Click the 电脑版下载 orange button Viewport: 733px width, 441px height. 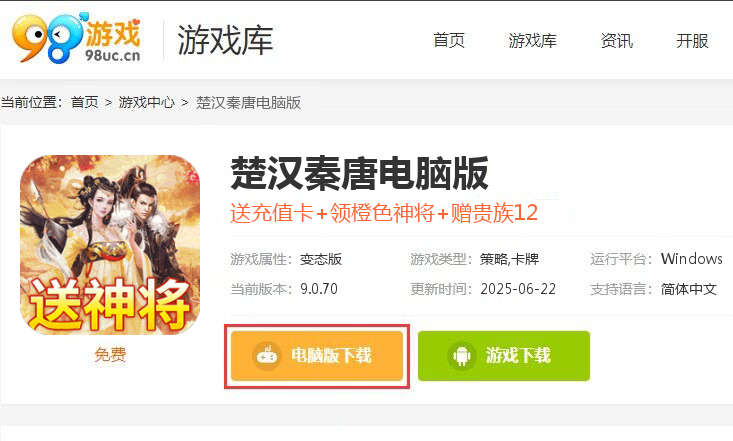317,356
